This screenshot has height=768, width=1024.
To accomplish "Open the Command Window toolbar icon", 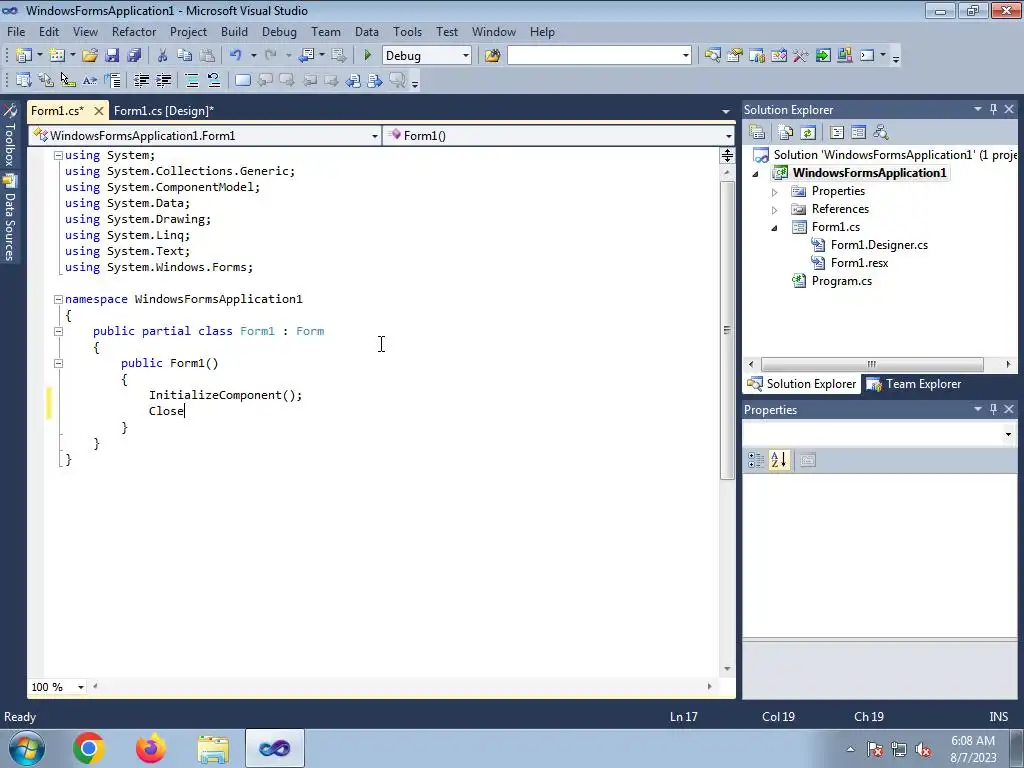I will click(x=867, y=56).
